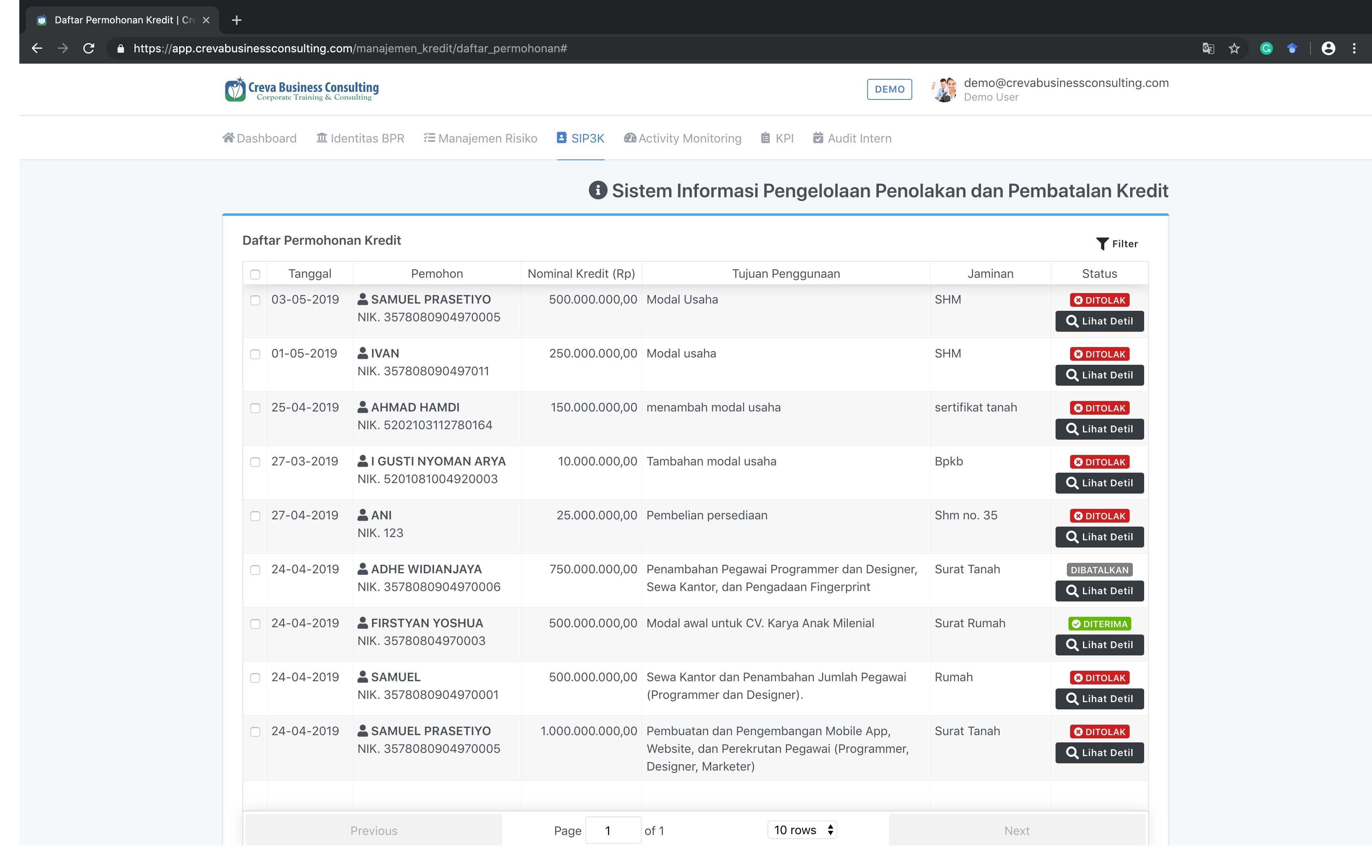Click Lihat Detil for IVAN
Viewport: 1372px width, 868px height.
(x=1099, y=375)
